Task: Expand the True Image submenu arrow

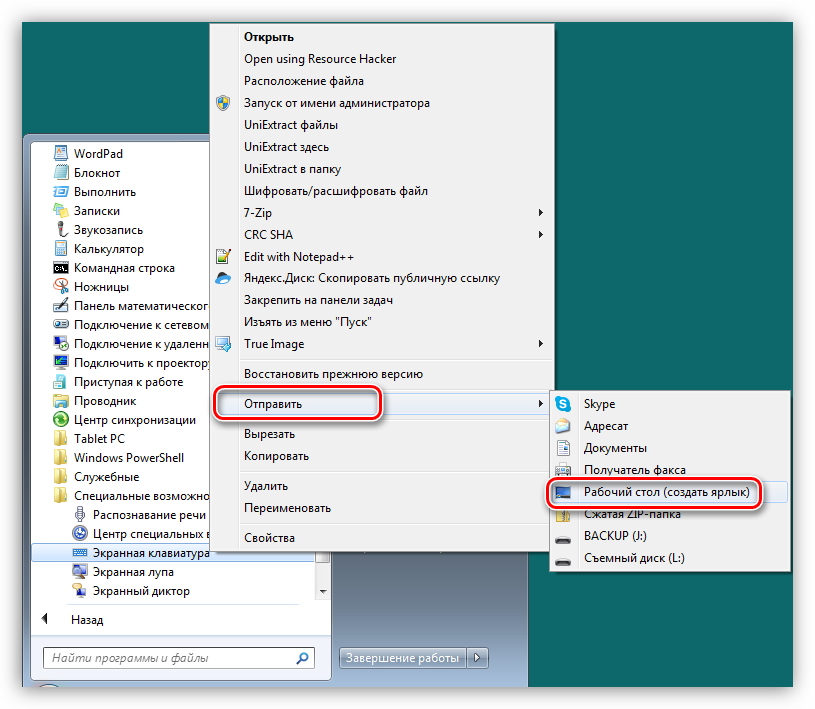Action: pyautogui.click(x=541, y=344)
